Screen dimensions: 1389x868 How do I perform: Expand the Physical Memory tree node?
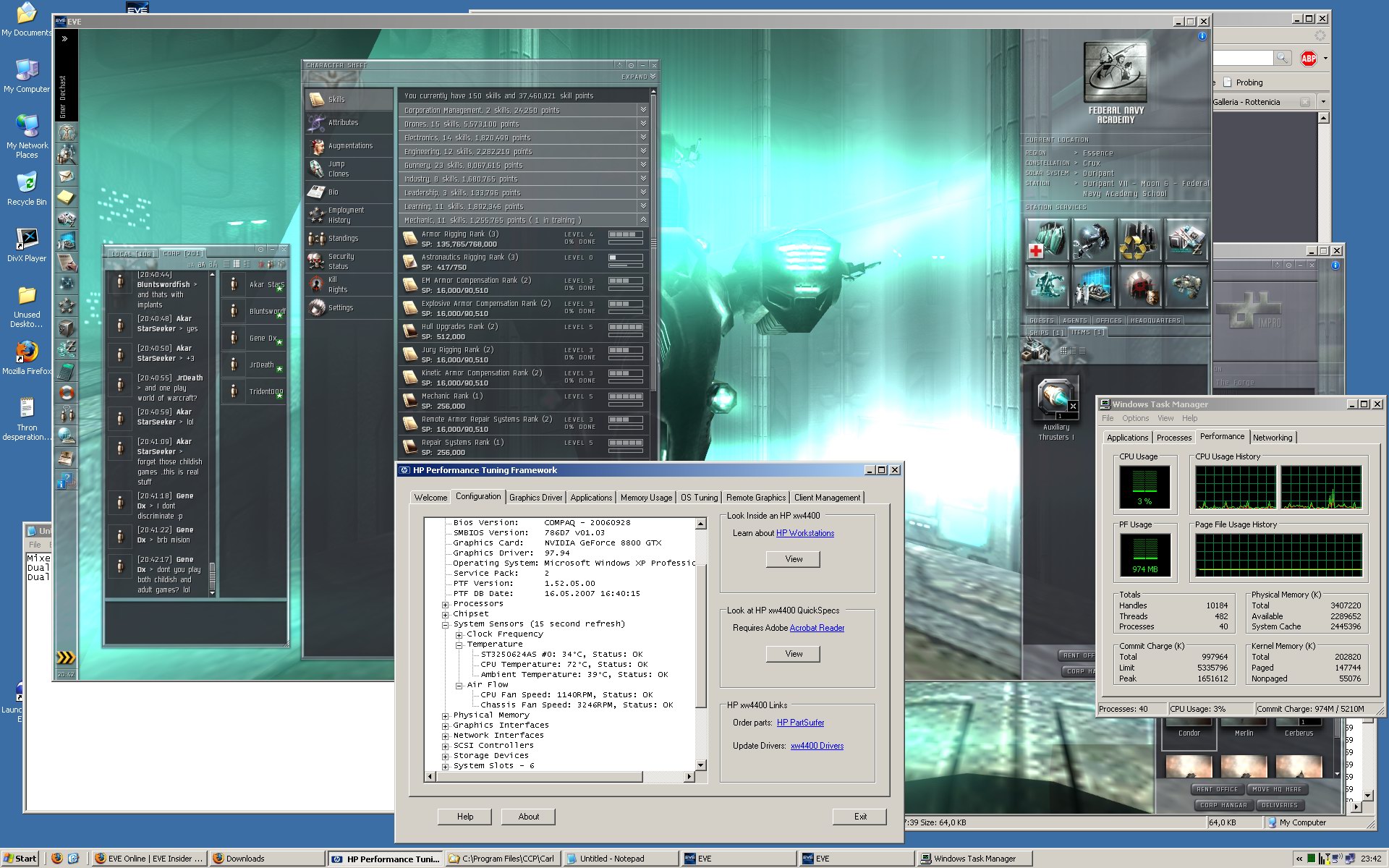click(446, 715)
